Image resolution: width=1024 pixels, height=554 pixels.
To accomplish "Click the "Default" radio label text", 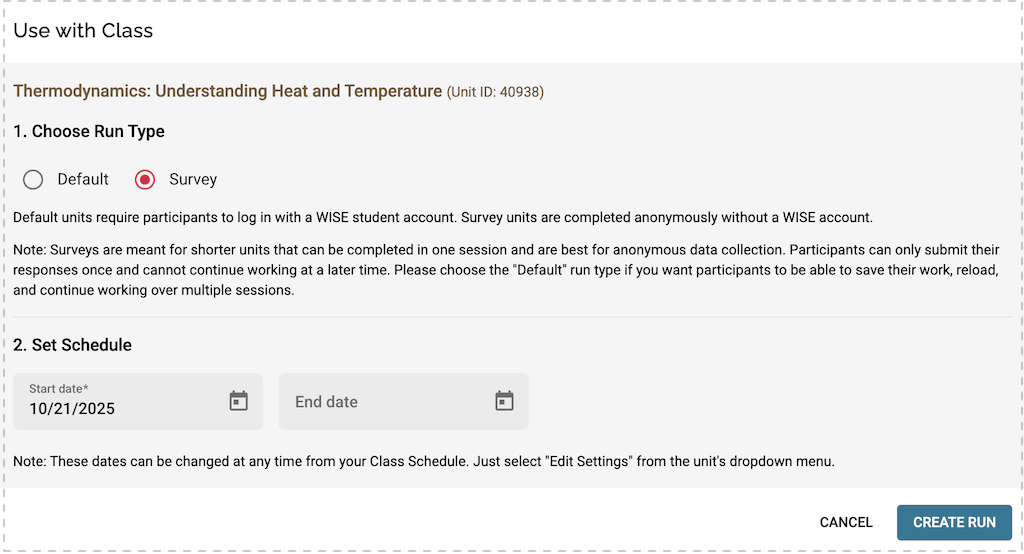I will [x=83, y=180].
